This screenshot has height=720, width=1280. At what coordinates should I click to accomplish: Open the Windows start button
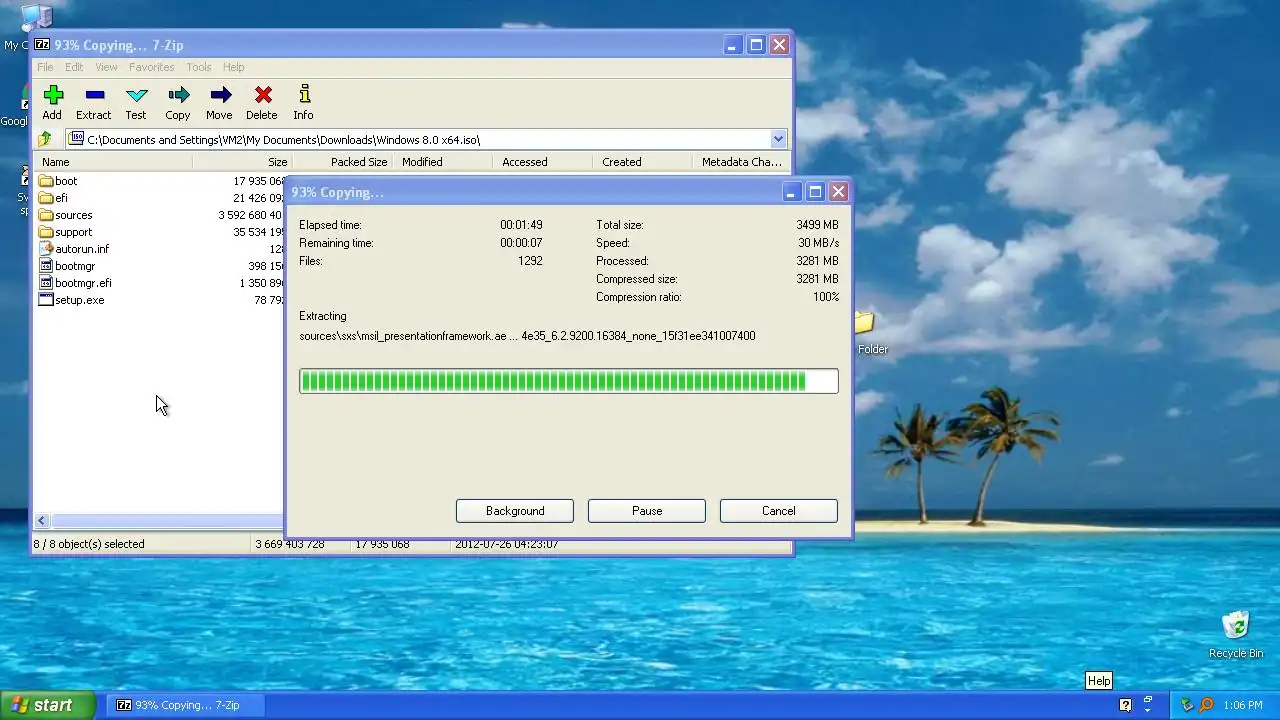click(48, 705)
